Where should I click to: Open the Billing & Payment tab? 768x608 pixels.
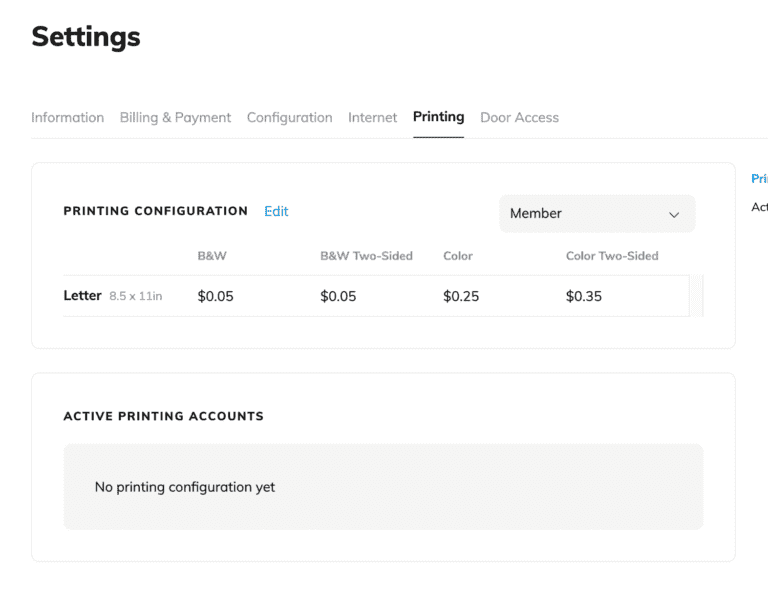pyautogui.click(x=175, y=117)
